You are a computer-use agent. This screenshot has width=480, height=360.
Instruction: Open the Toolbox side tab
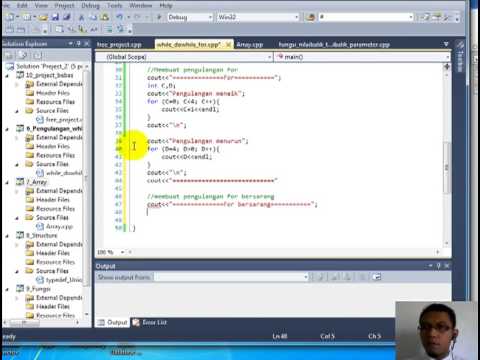461,57
